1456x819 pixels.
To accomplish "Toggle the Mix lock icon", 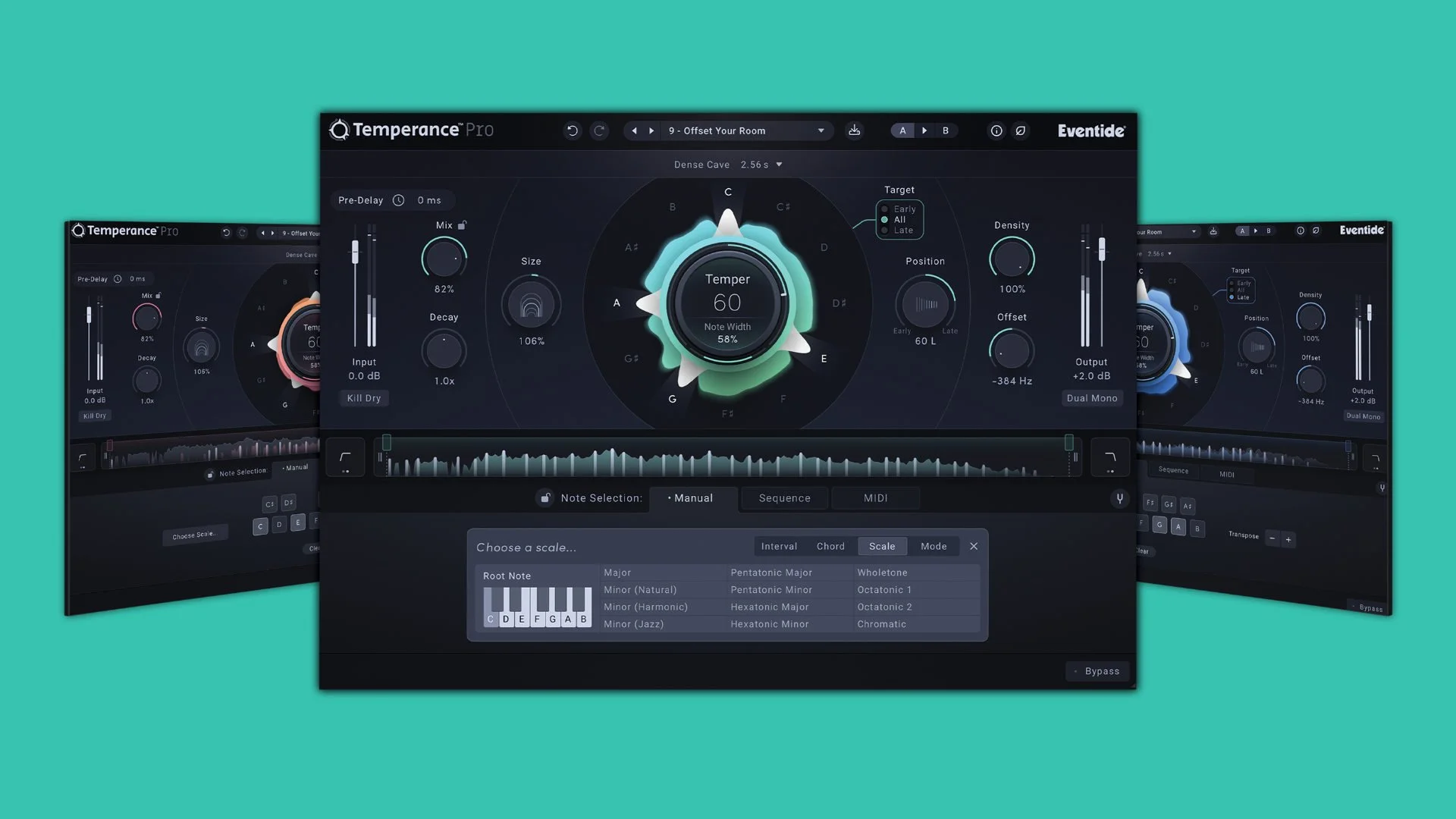I will coord(462,225).
